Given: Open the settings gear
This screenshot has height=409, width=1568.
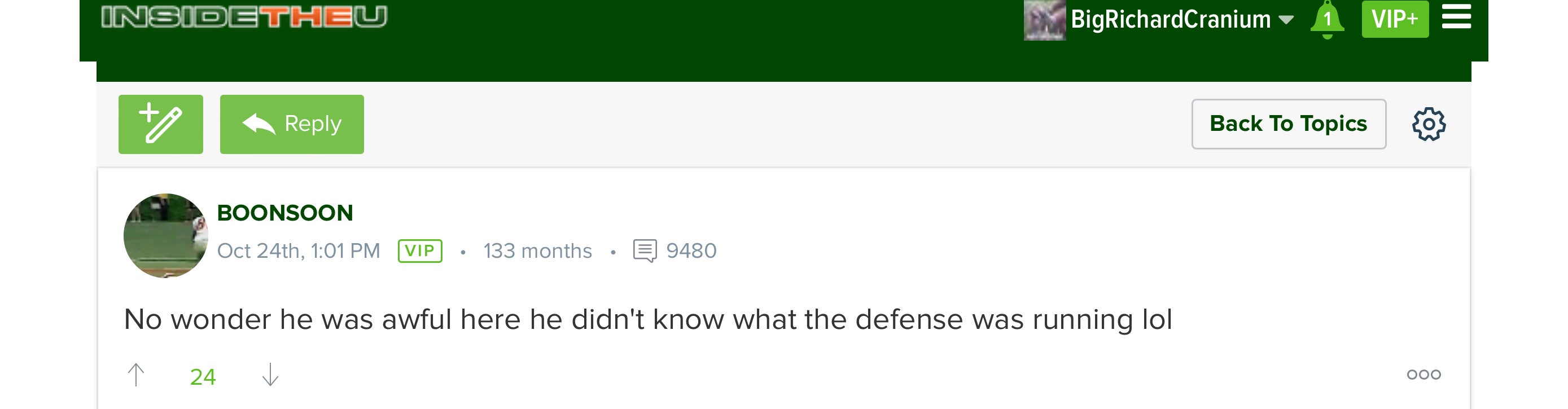Looking at the screenshot, I should (x=1429, y=123).
